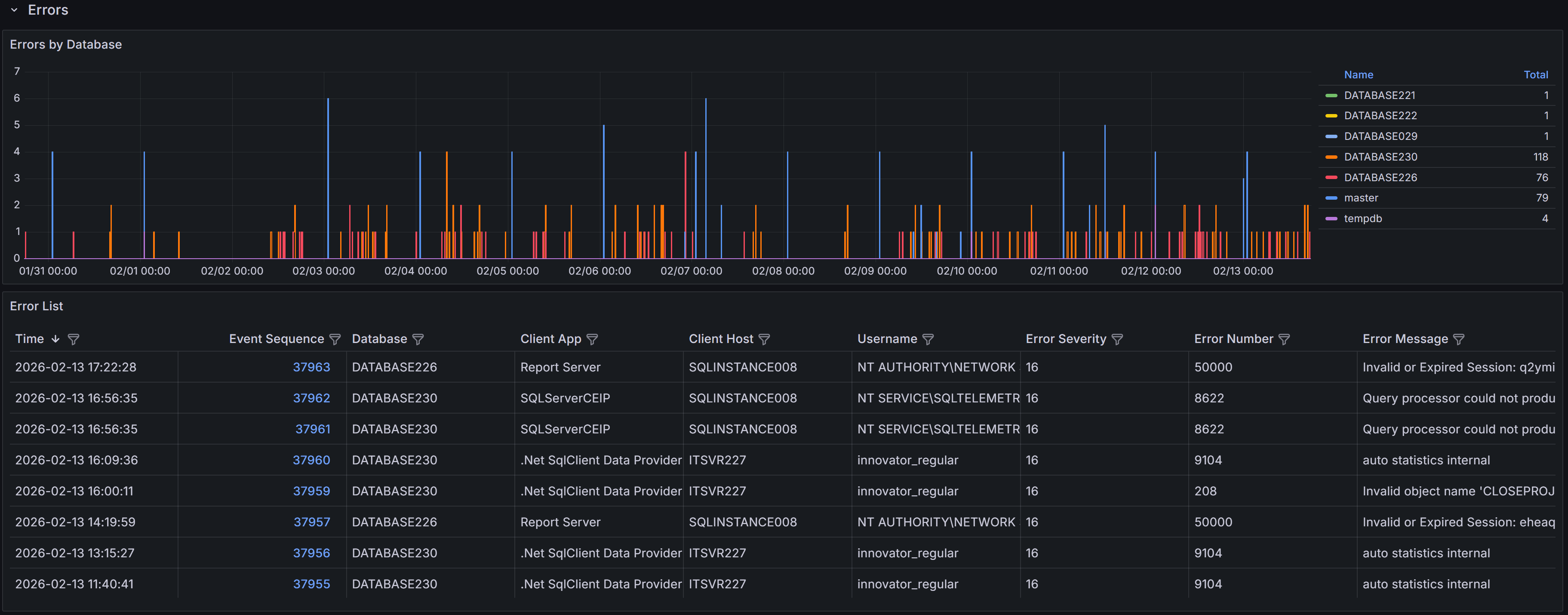
Task: Click the DATABASE226 legend color marker
Action: pyautogui.click(x=1331, y=177)
